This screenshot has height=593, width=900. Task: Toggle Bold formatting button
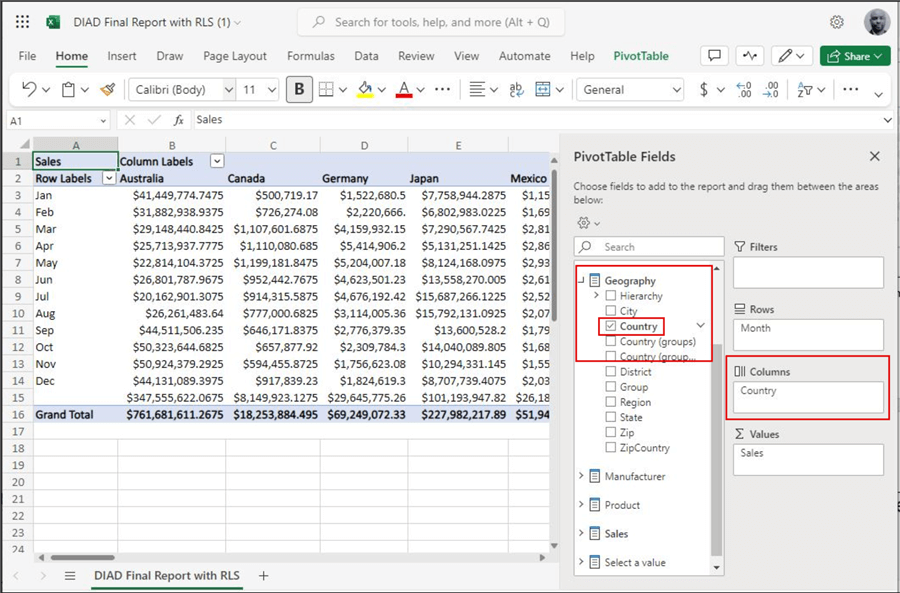click(299, 90)
